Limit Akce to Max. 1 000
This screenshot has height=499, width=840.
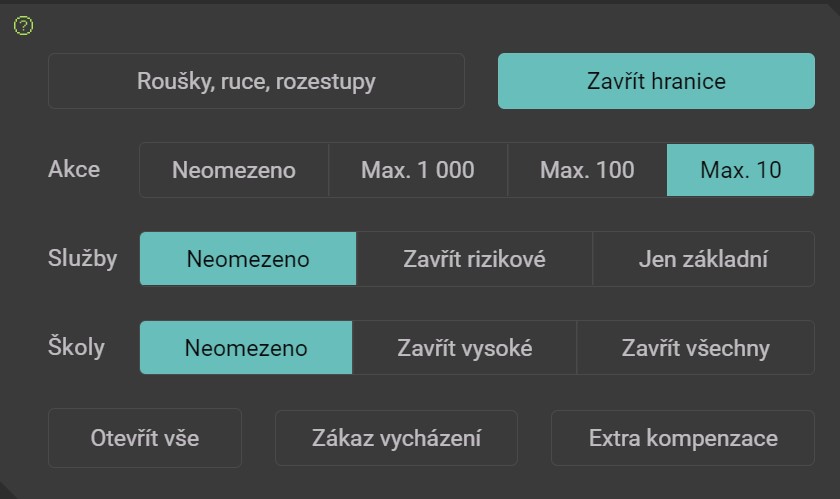point(418,170)
